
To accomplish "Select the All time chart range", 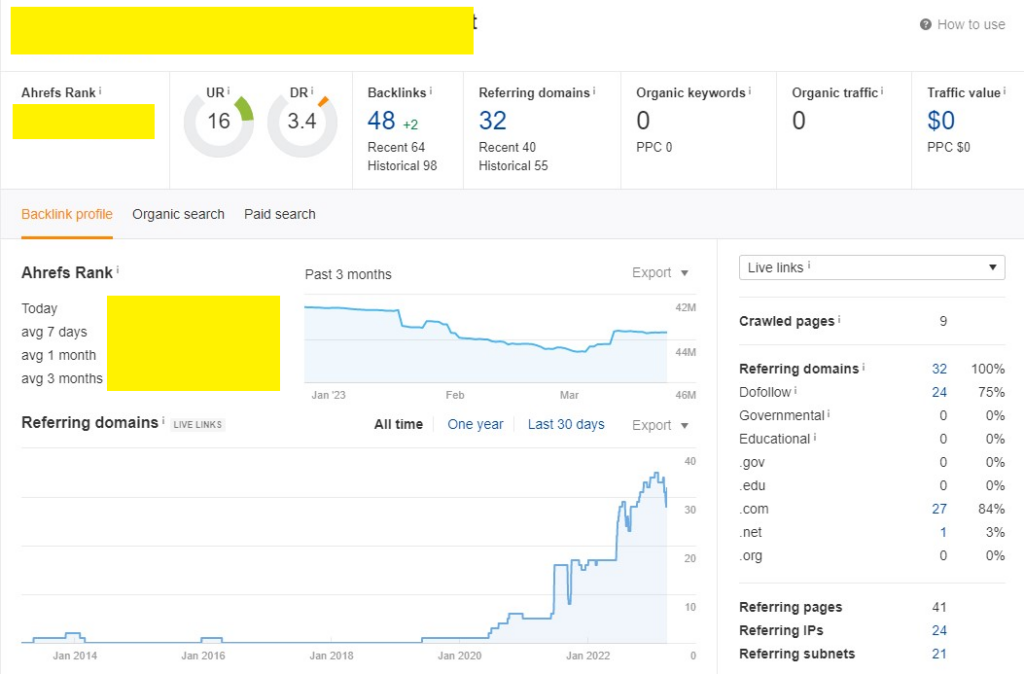I will click(x=398, y=424).
